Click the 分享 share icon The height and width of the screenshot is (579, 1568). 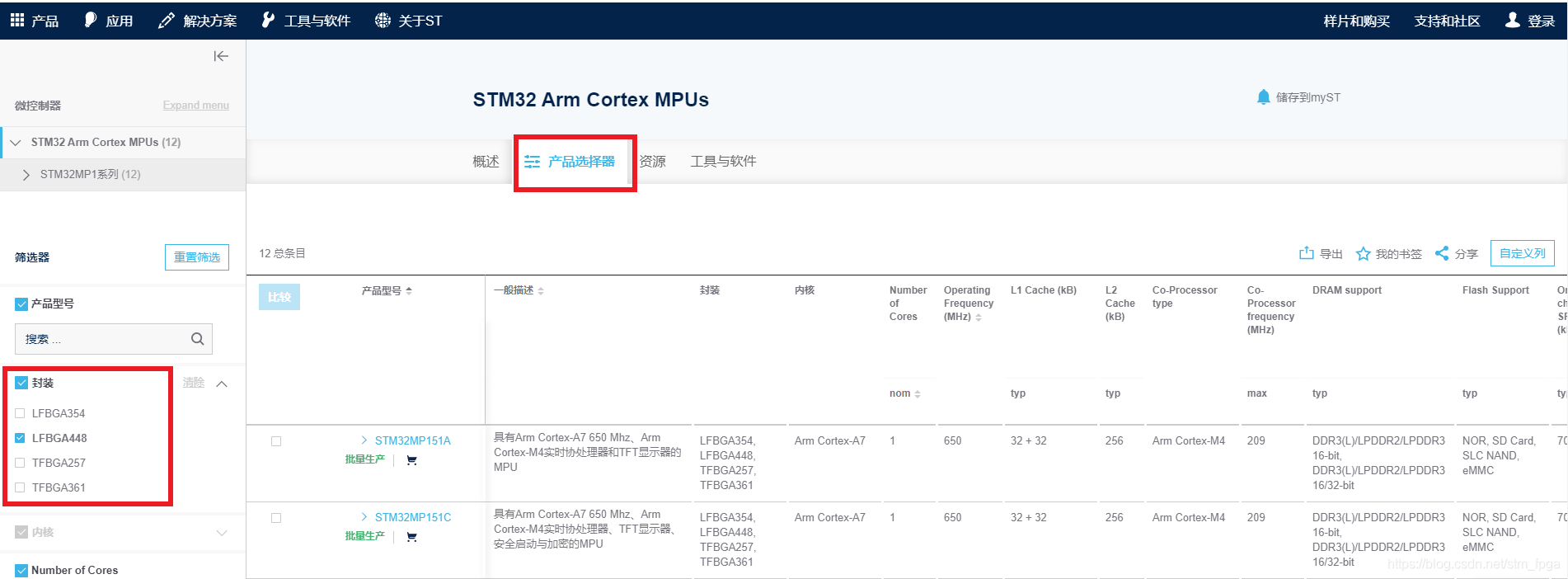1442,253
